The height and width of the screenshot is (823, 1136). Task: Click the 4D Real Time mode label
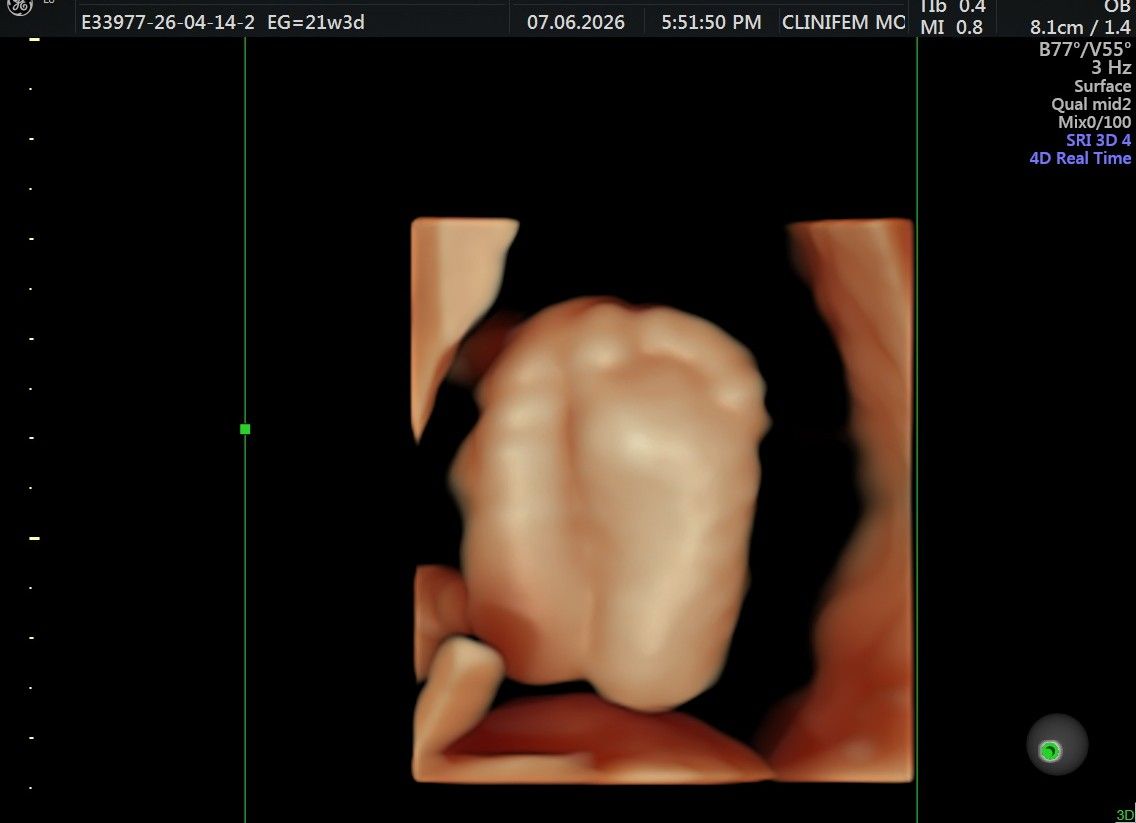(1080, 158)
